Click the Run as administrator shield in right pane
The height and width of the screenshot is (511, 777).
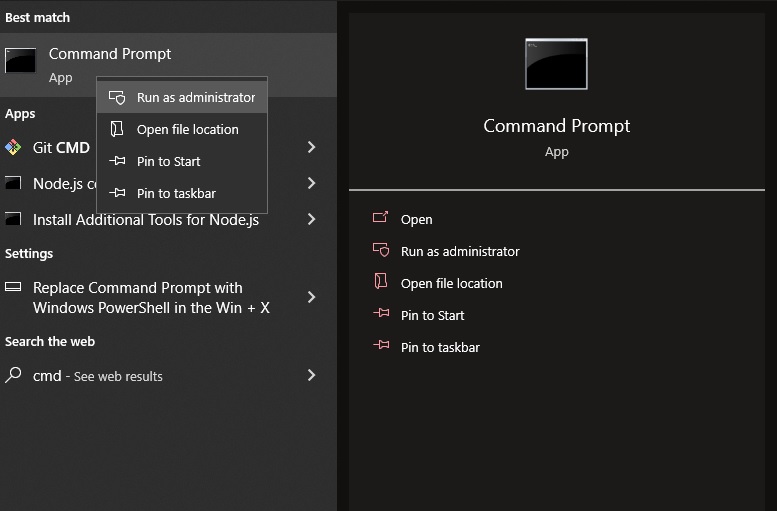click(380, 251)
